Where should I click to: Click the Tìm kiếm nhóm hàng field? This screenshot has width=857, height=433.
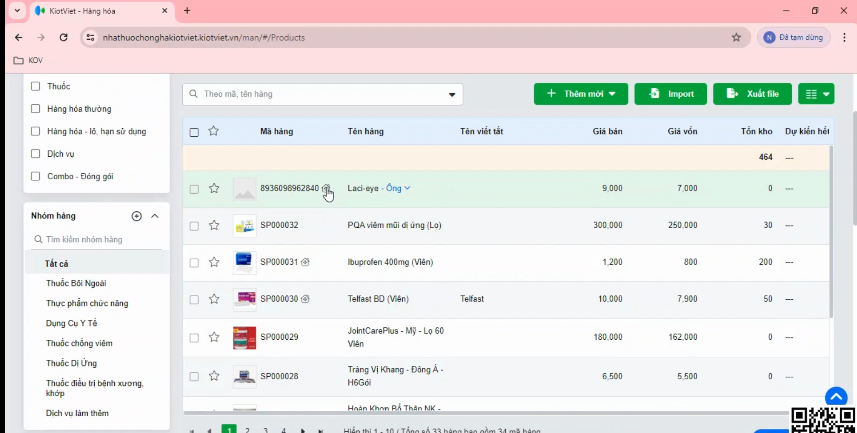[x=97, y=239]
